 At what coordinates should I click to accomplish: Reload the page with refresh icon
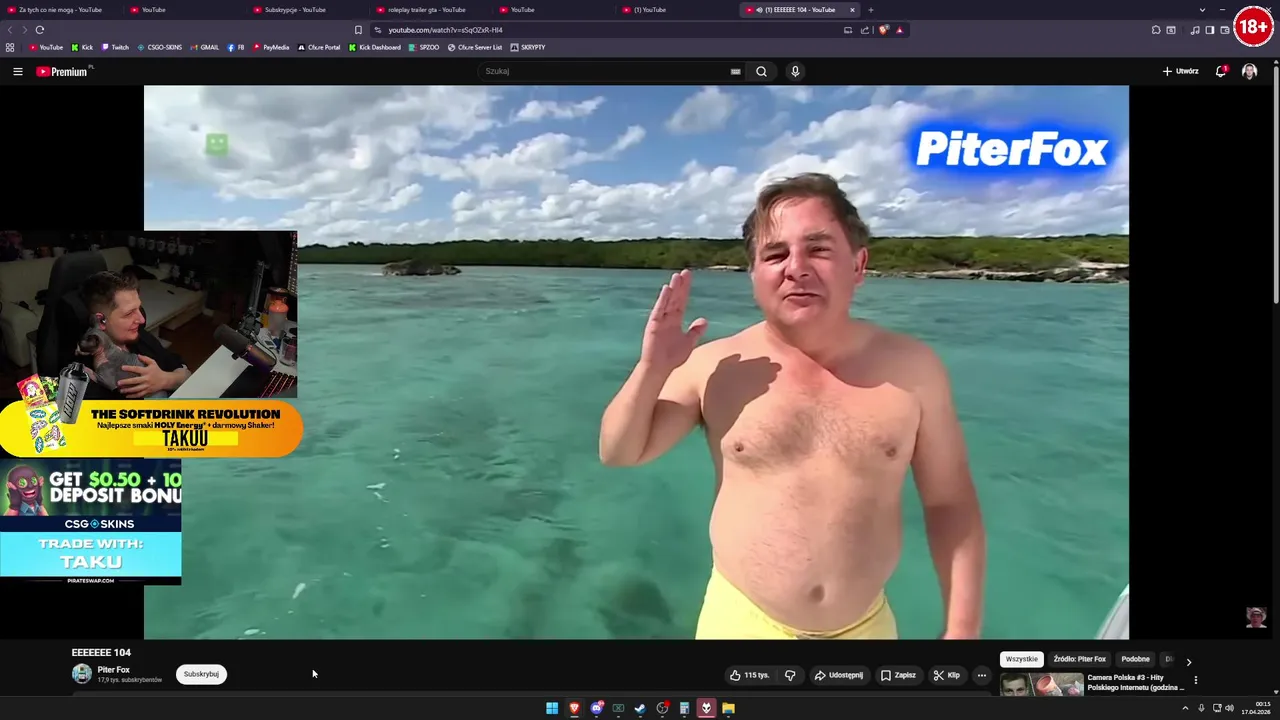tap(40, 30)
